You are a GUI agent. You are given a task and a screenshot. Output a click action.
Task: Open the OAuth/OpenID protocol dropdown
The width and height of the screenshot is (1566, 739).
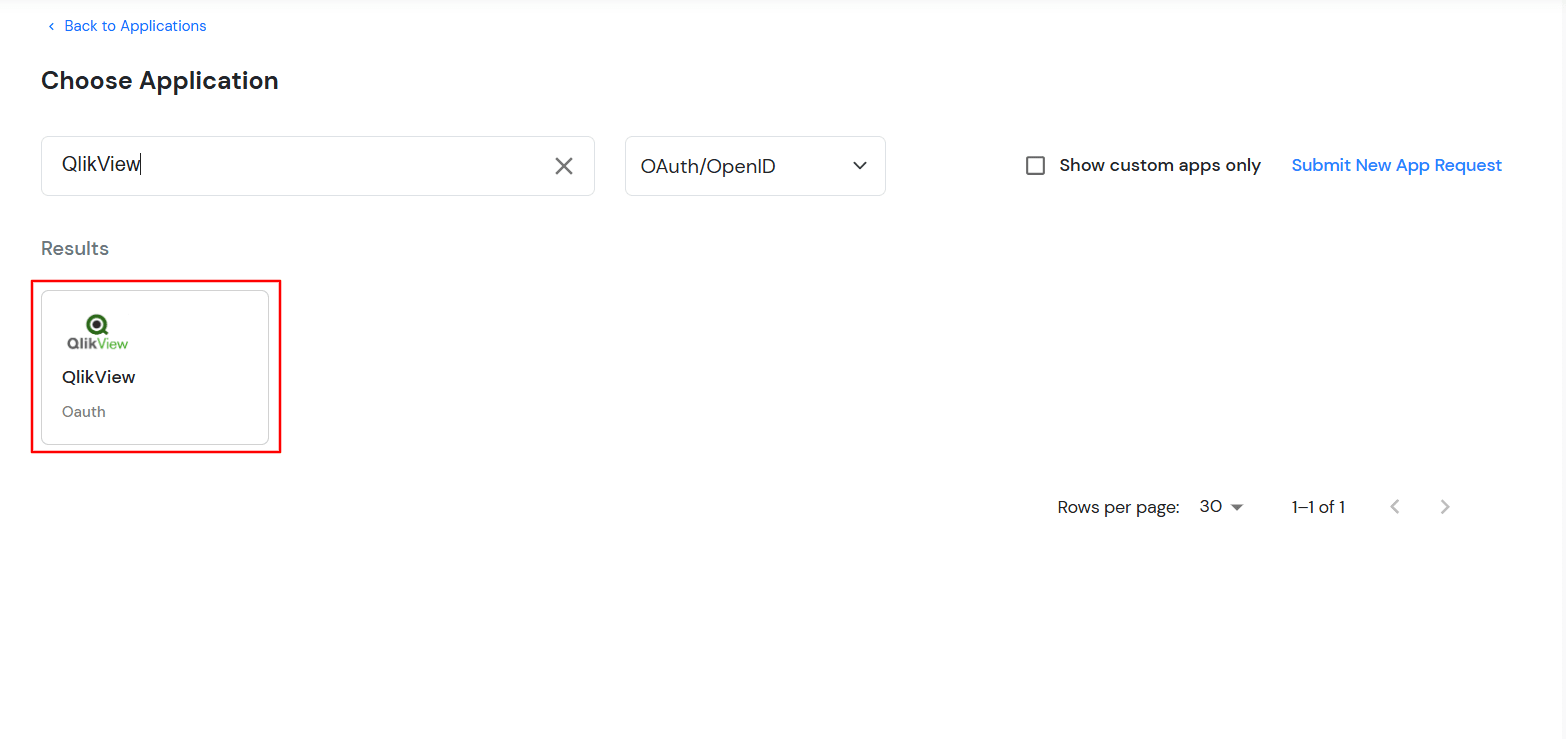point(755,166)
